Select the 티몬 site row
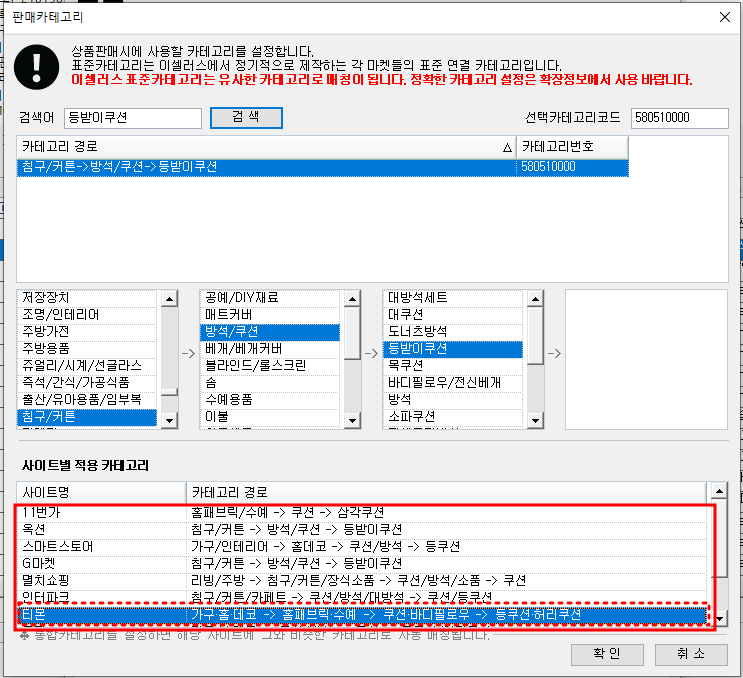Image resolution: width=743 pixels, height=678 pixels. click(x=362, y=615)
